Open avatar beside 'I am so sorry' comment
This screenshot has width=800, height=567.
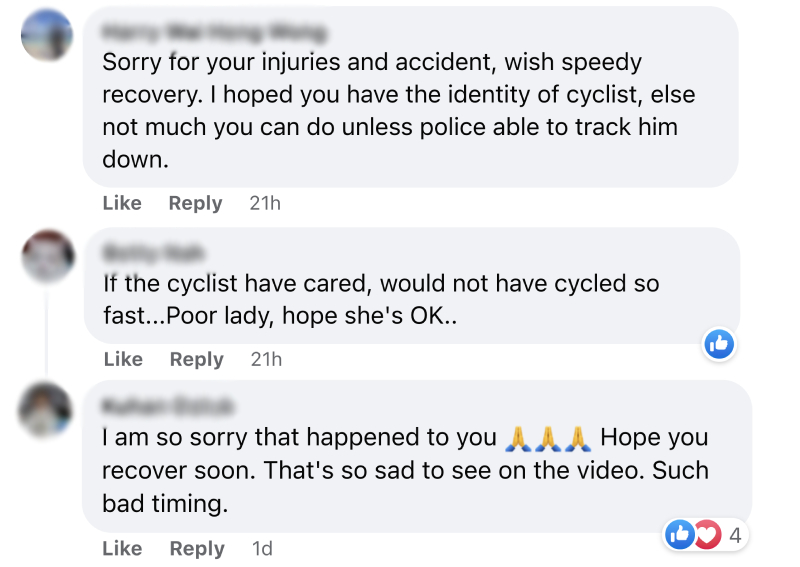tap(47, 411)
